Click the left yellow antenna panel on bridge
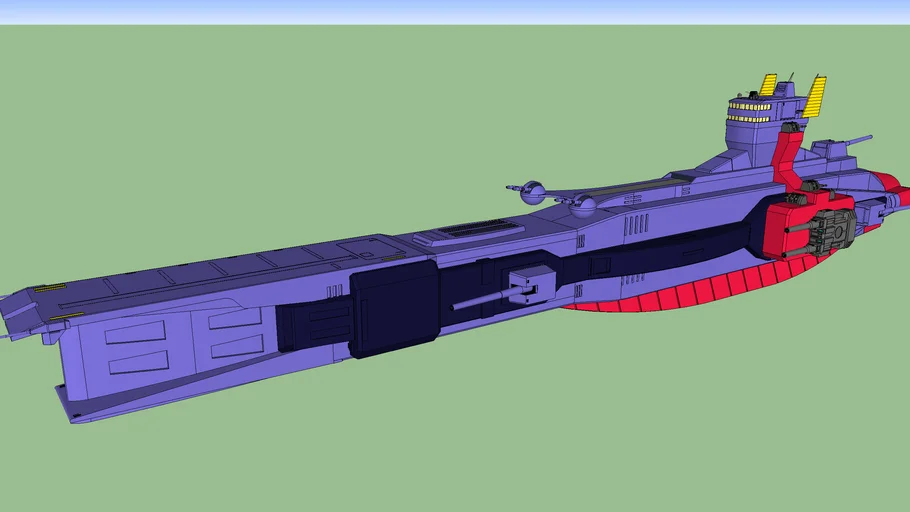Screen dimensions: 910x512 click(x=768, y=85)
